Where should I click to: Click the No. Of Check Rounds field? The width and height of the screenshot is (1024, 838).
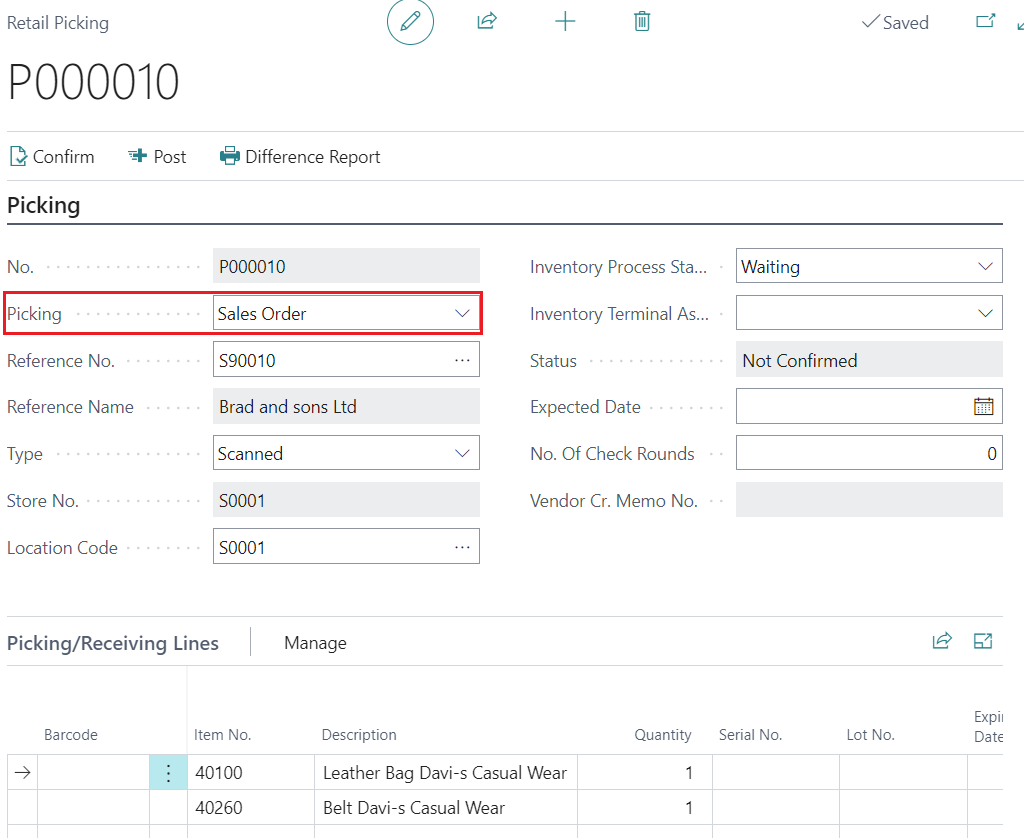pos(868,454)
